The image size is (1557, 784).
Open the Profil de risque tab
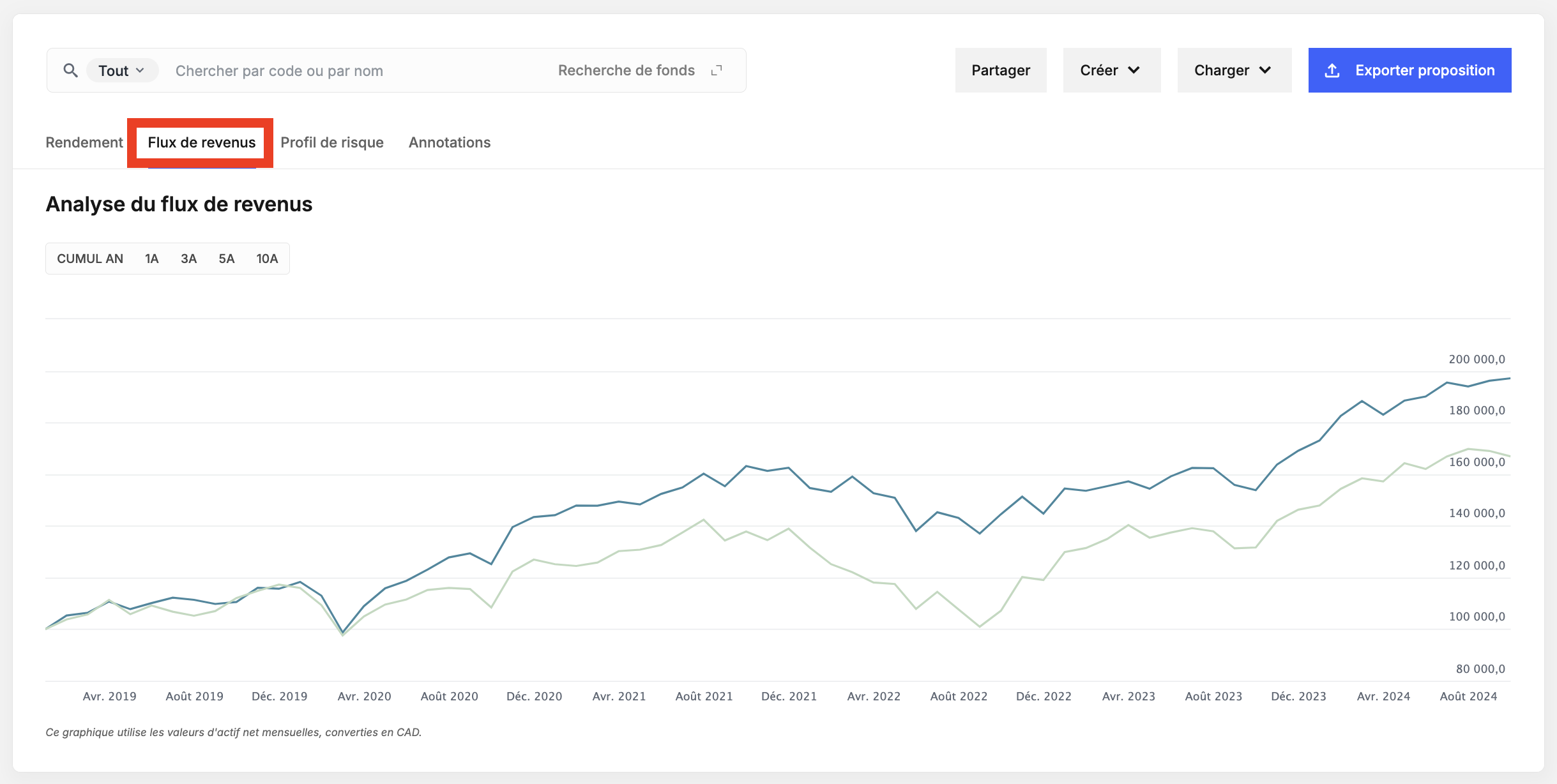332,142
